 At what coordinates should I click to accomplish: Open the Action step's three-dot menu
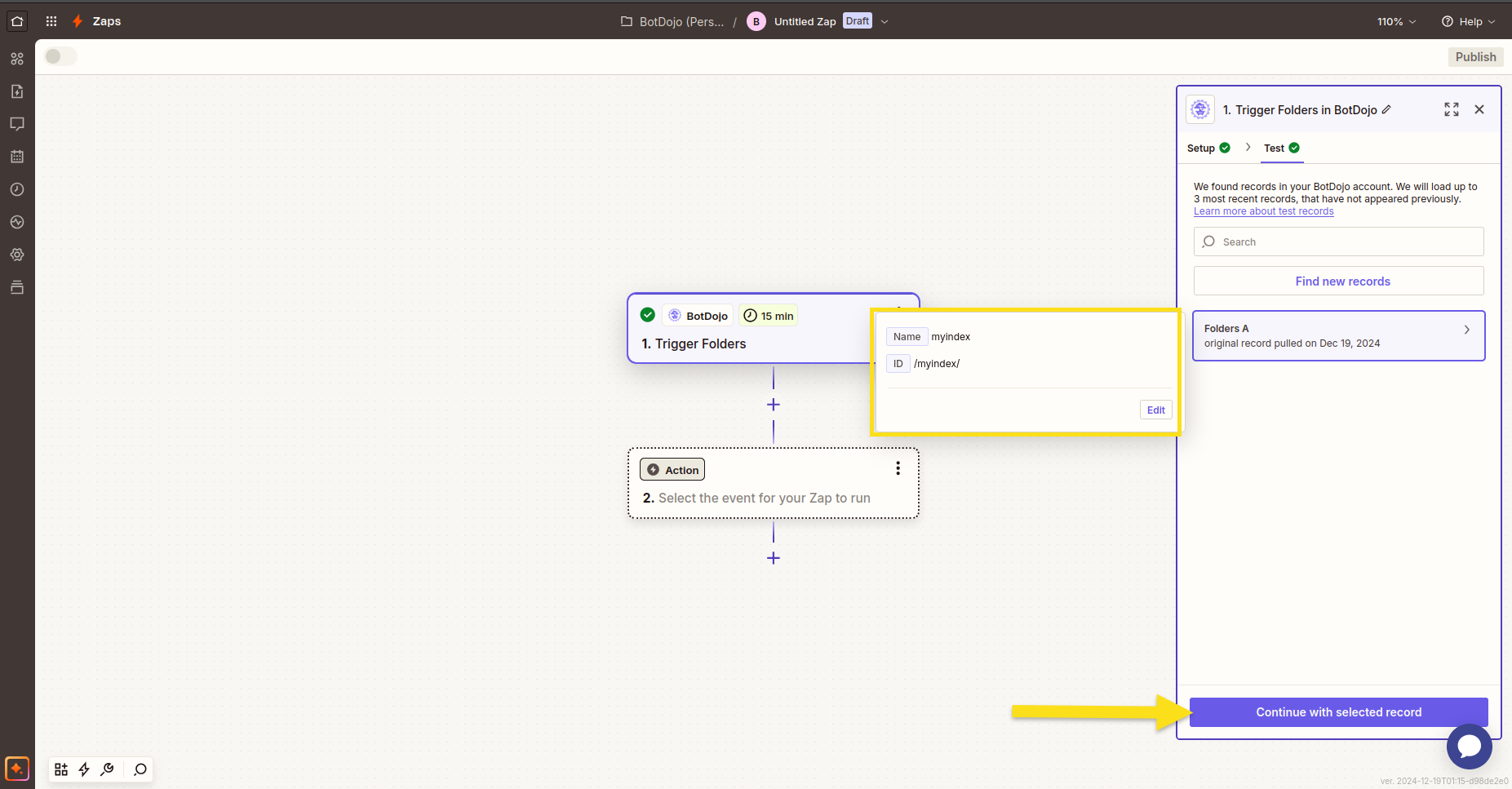point(898,468)
